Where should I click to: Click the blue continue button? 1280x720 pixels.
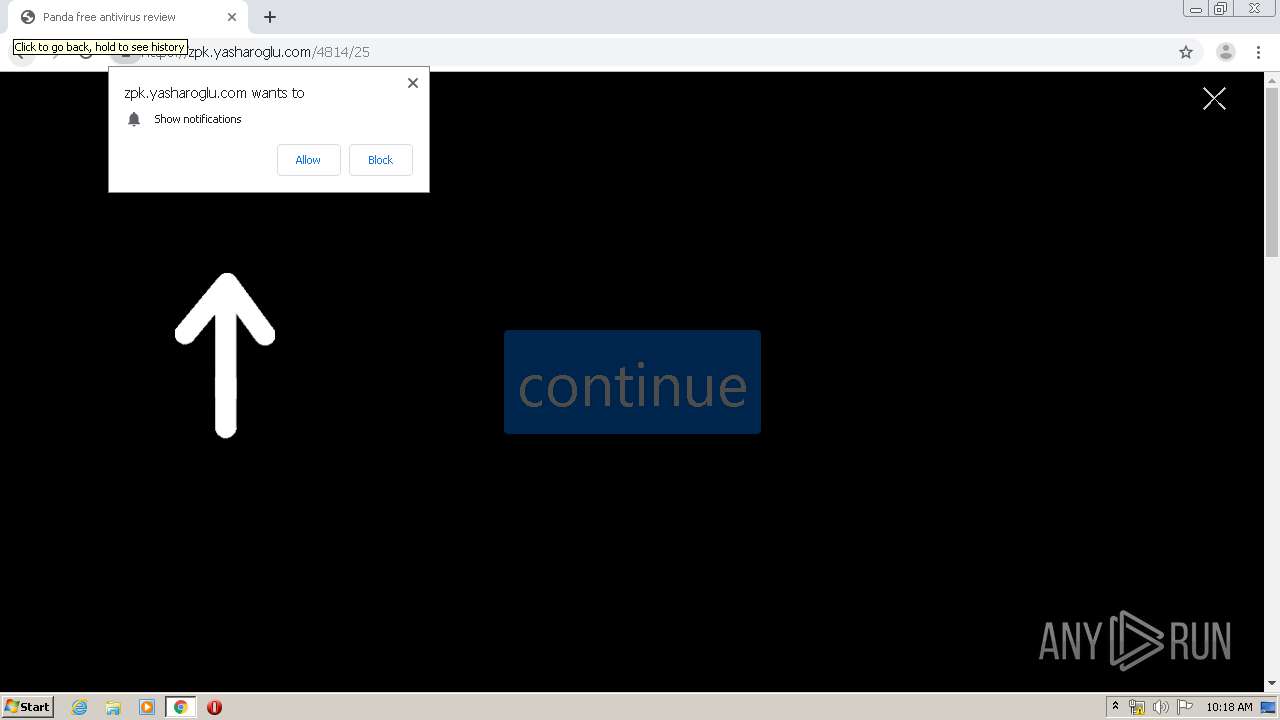(632, 382)
